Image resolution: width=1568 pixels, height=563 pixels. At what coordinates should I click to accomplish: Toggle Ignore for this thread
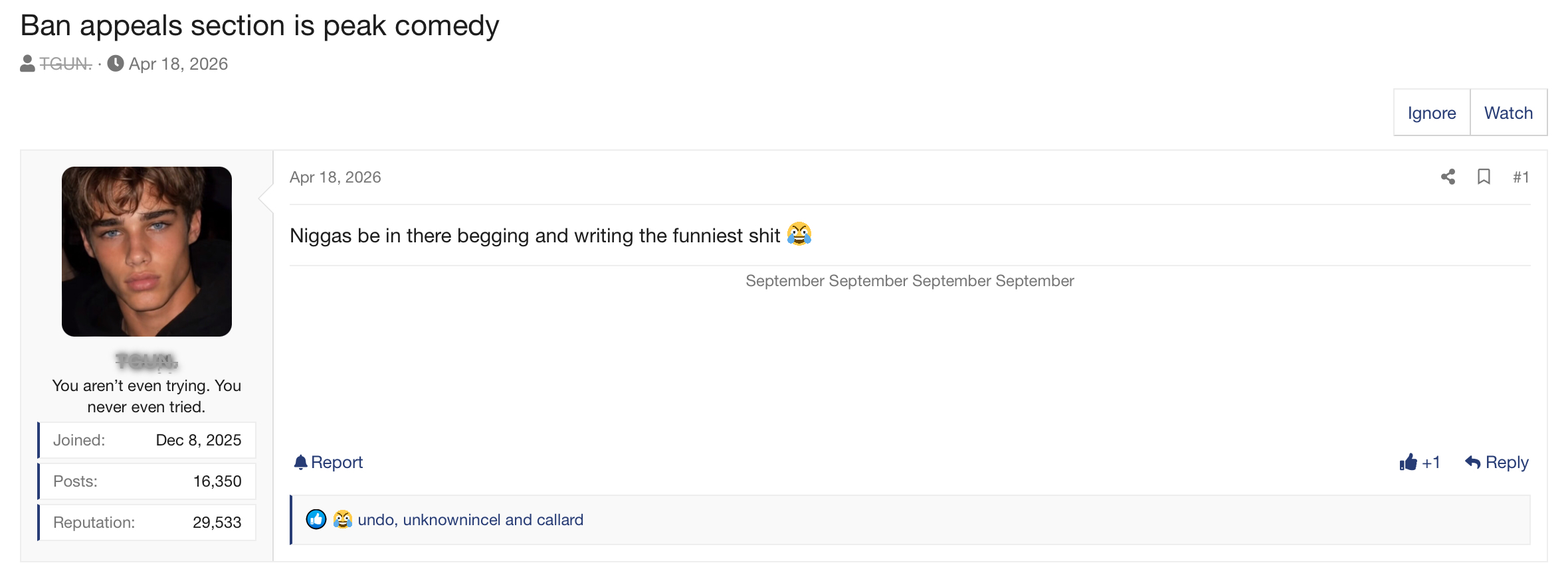pos(1432,113)
